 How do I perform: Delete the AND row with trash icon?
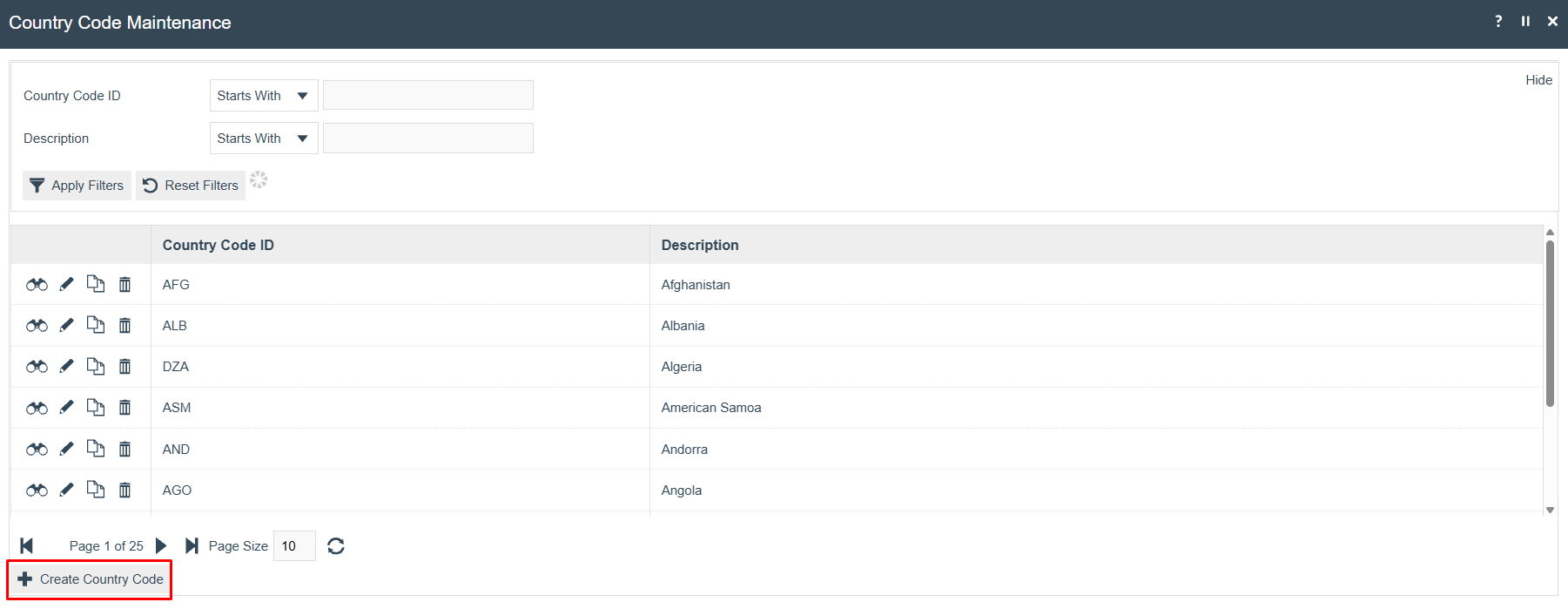click(x=124, y=449)
